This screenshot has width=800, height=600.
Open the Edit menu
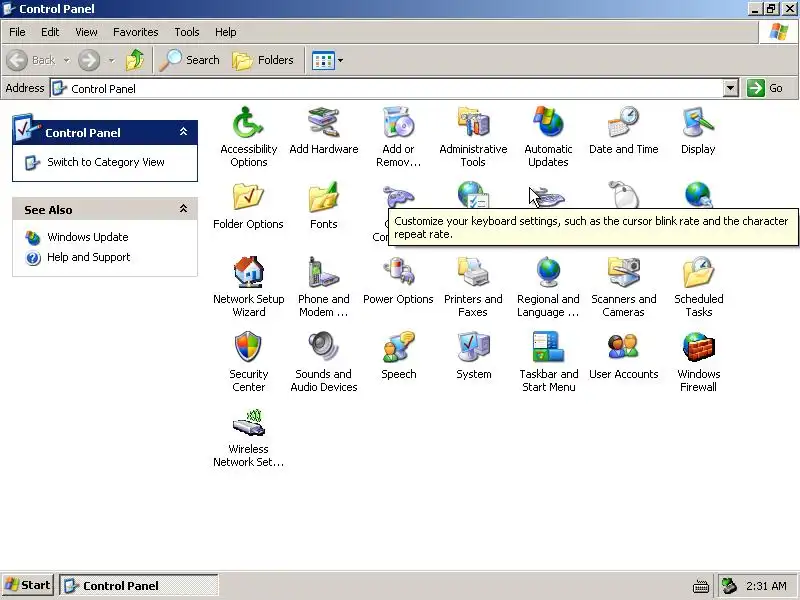(50, 32)
